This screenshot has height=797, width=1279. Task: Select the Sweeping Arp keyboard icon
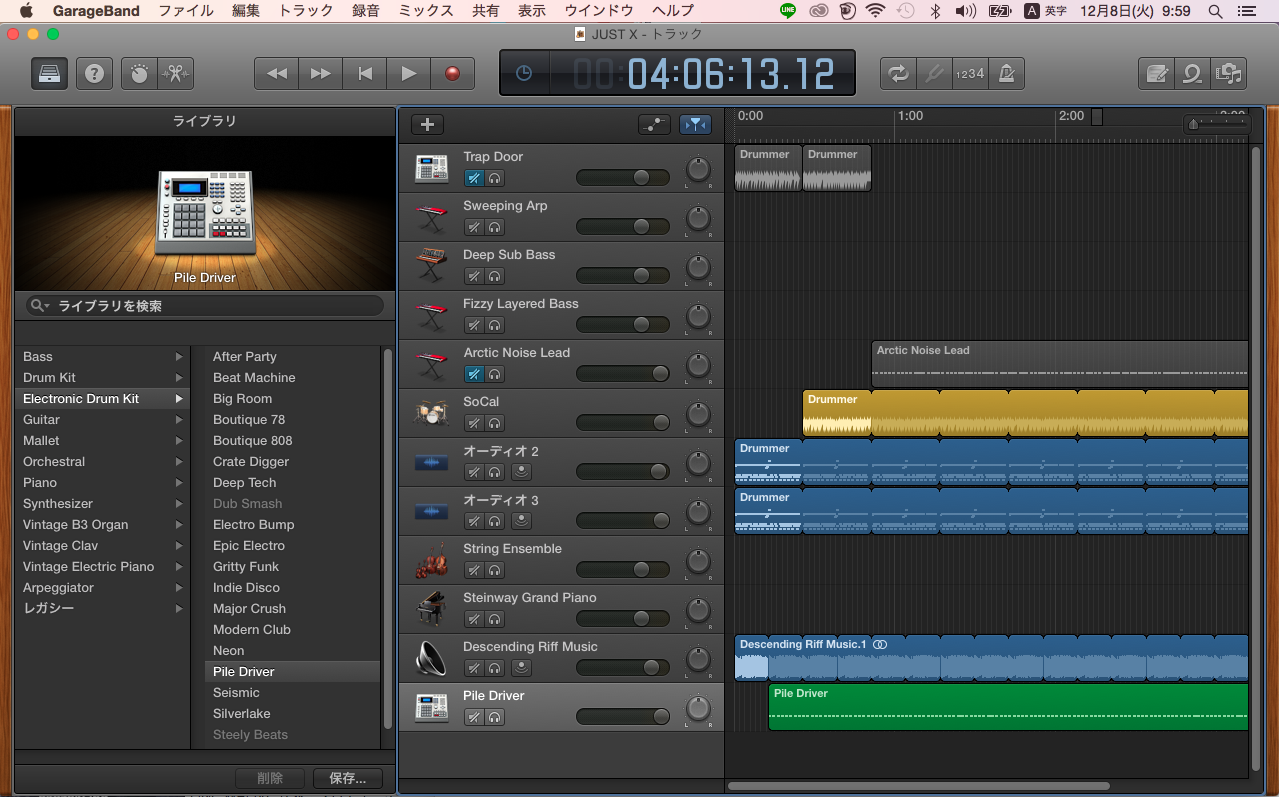(x=432, y=217)
